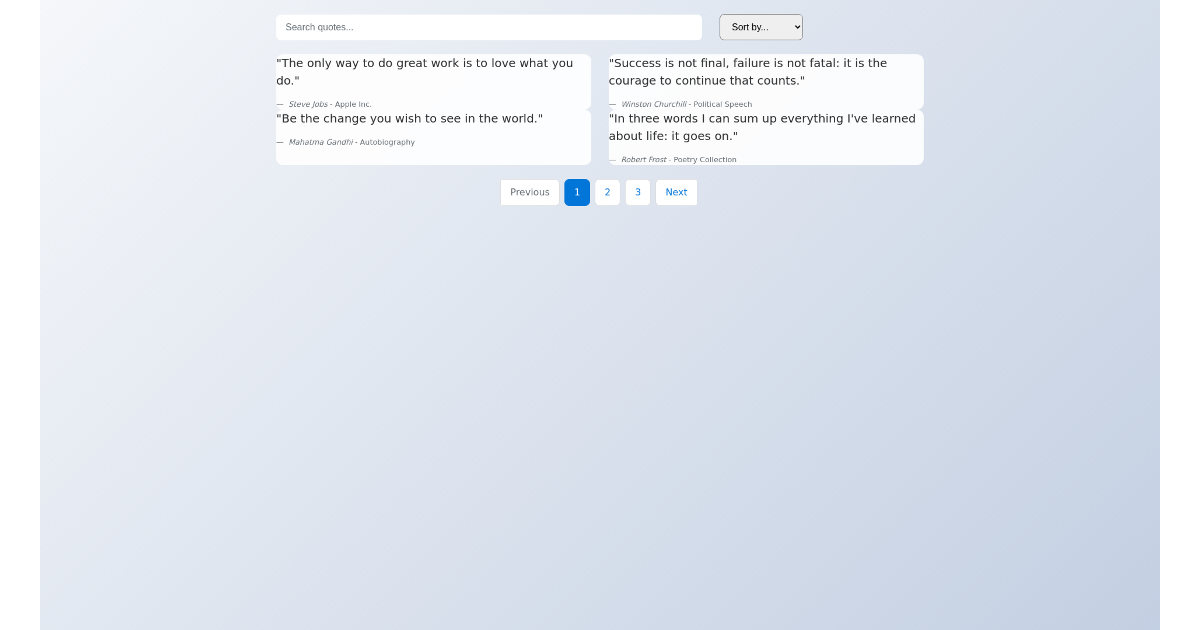This screenshot has height=630, width=1200.
Task: Click the Political Speech source label
Action: point(723,104)
